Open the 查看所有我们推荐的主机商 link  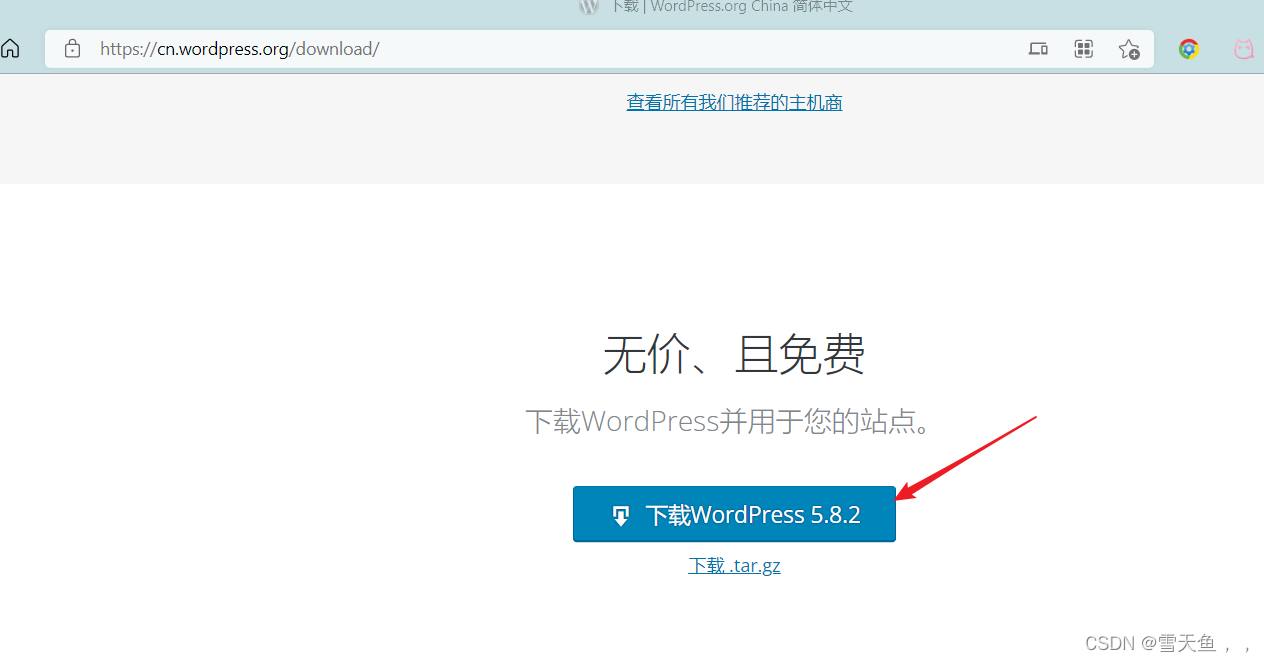coord(734,103)
